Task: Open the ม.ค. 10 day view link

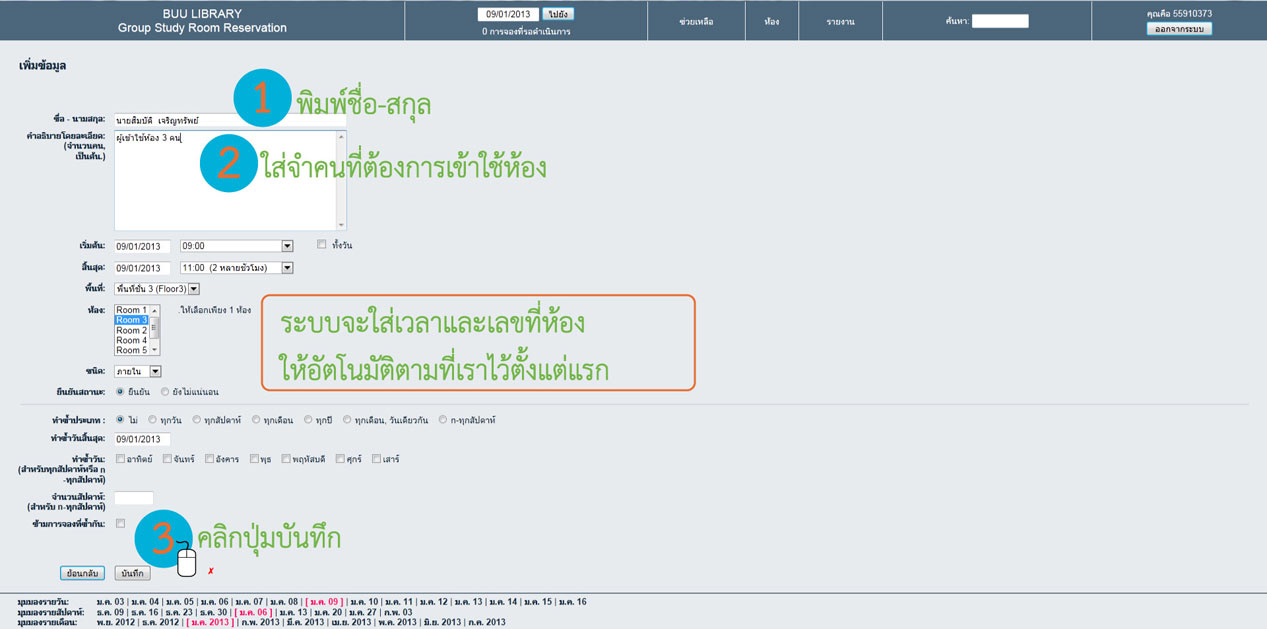Action: [x=365, y=602]
